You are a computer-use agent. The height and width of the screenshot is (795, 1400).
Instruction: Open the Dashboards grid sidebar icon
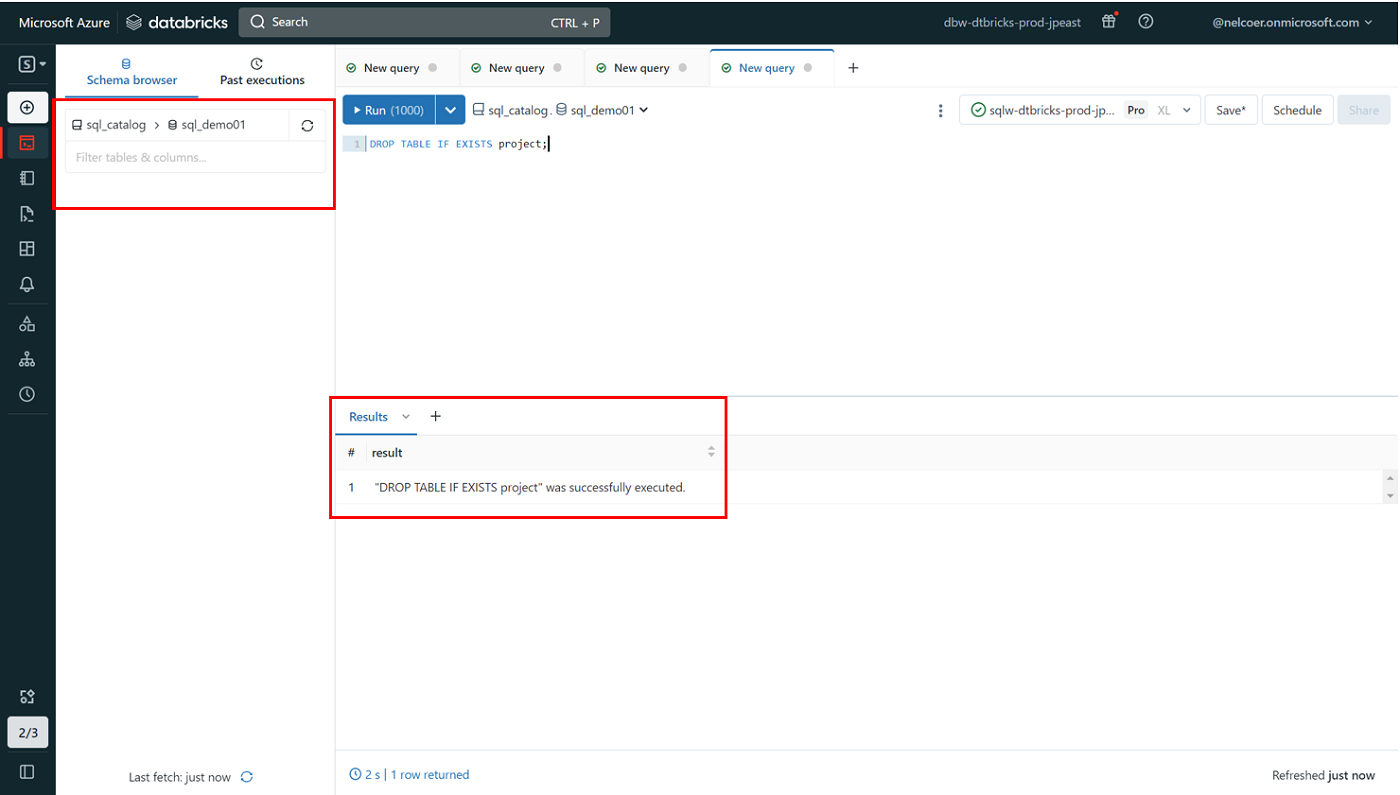[27, 248]
